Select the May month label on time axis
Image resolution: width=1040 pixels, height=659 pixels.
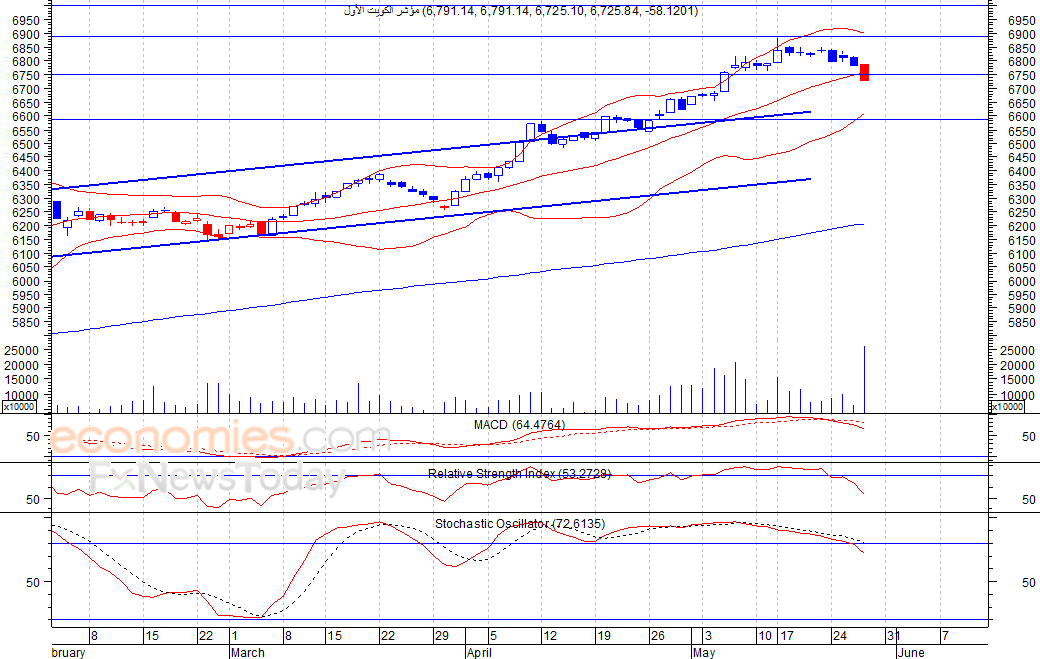coord(704,652)
